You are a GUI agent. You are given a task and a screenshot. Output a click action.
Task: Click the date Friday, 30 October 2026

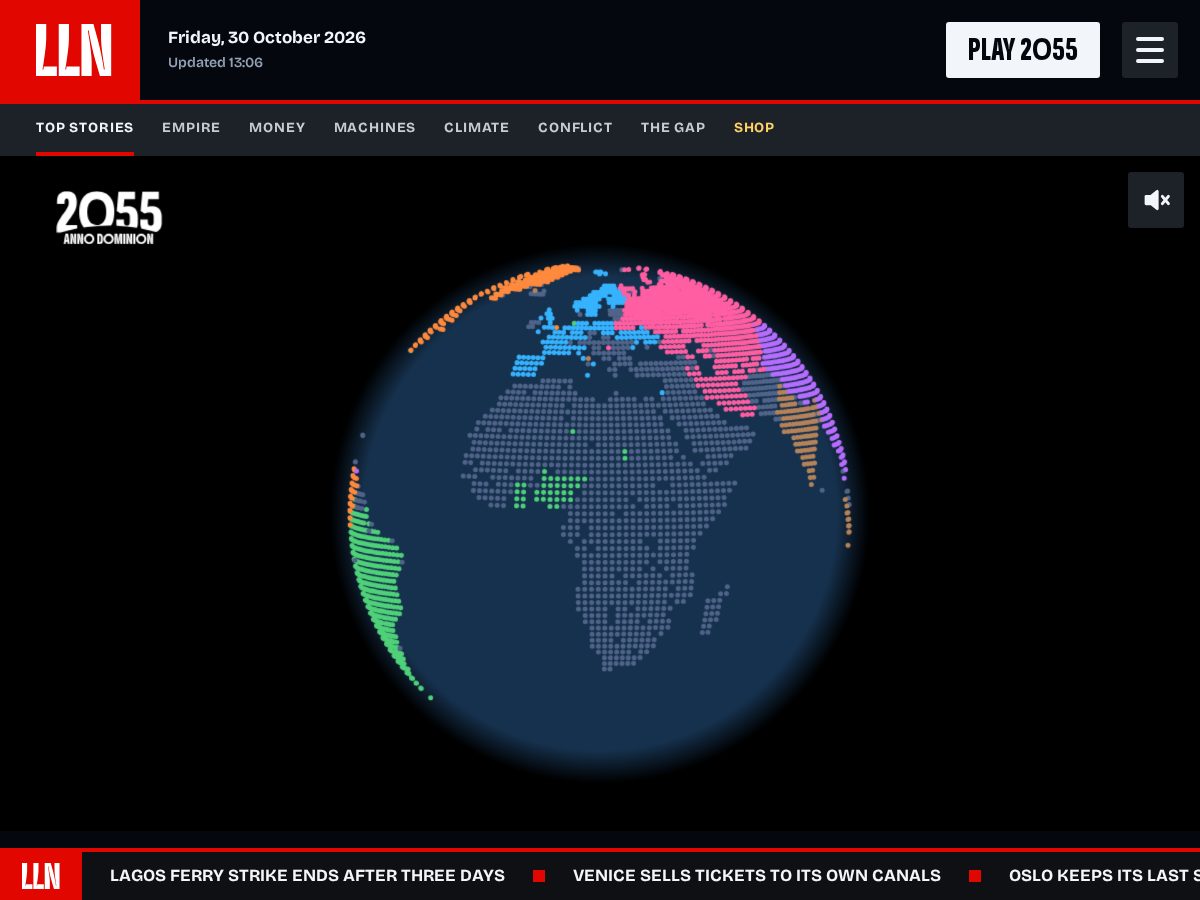click(x=267, y=38)
